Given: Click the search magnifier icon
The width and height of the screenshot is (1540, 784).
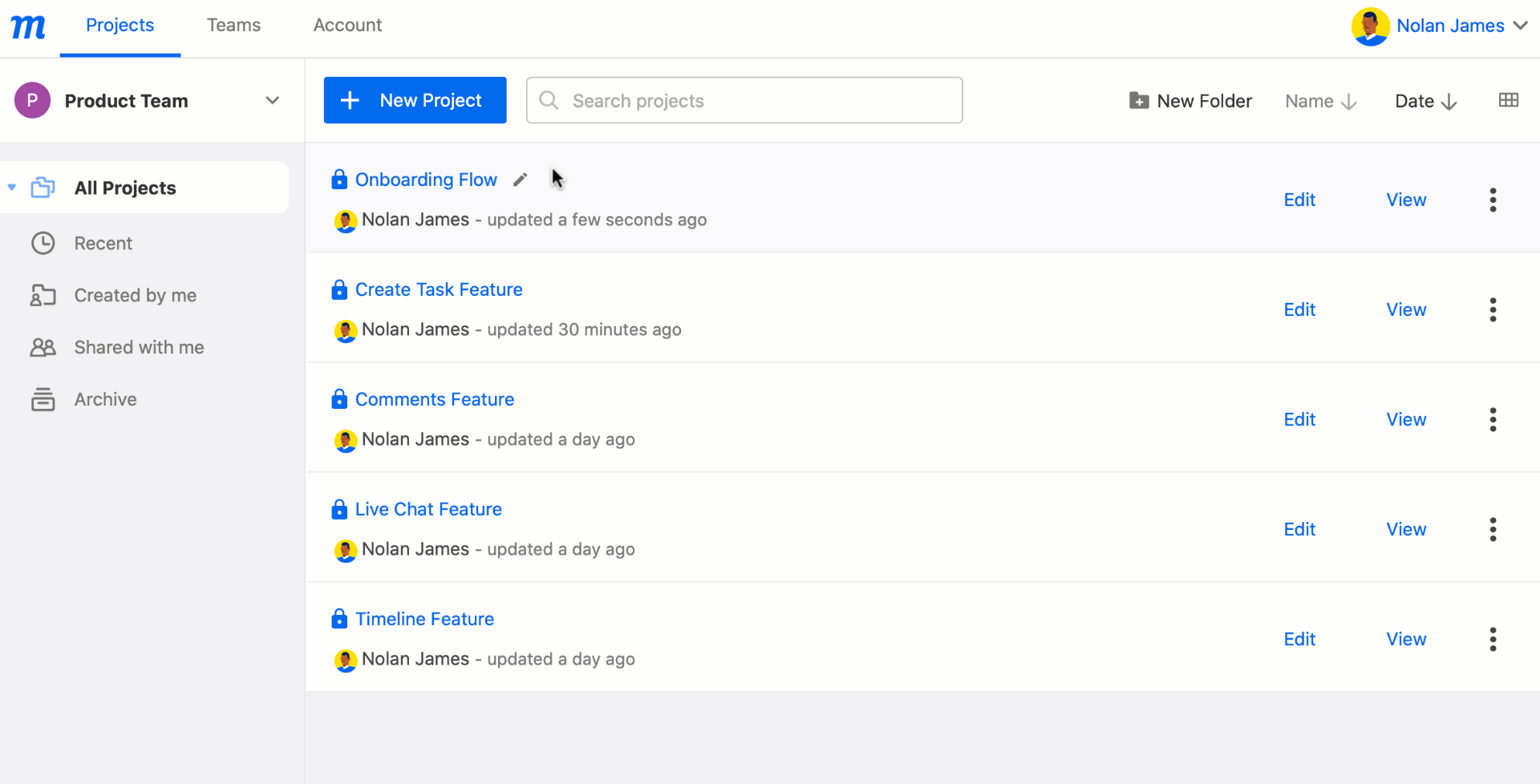Looking at the screenshot, I should [x=549, y=99].
